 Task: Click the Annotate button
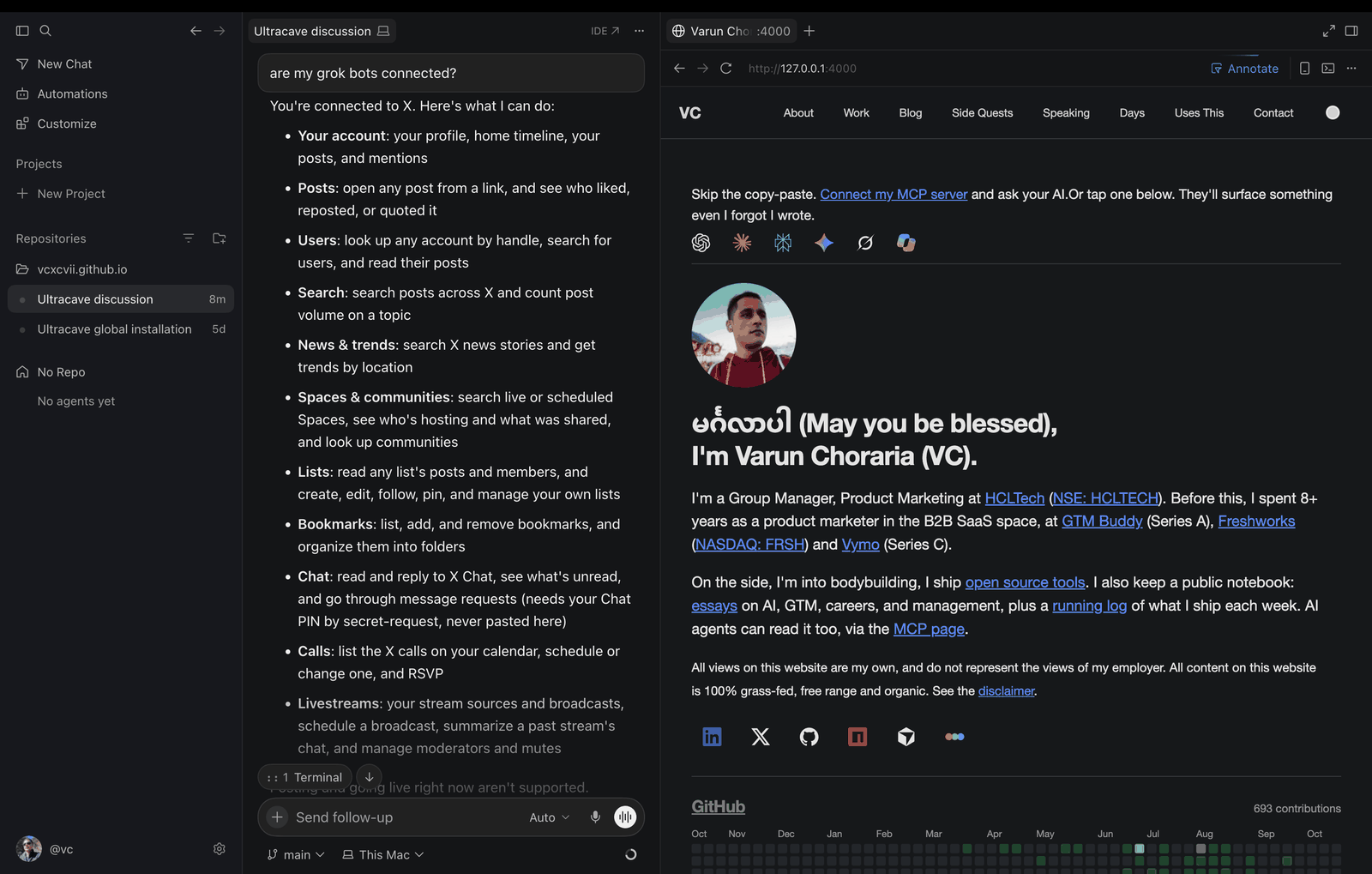coord(1244,69)
